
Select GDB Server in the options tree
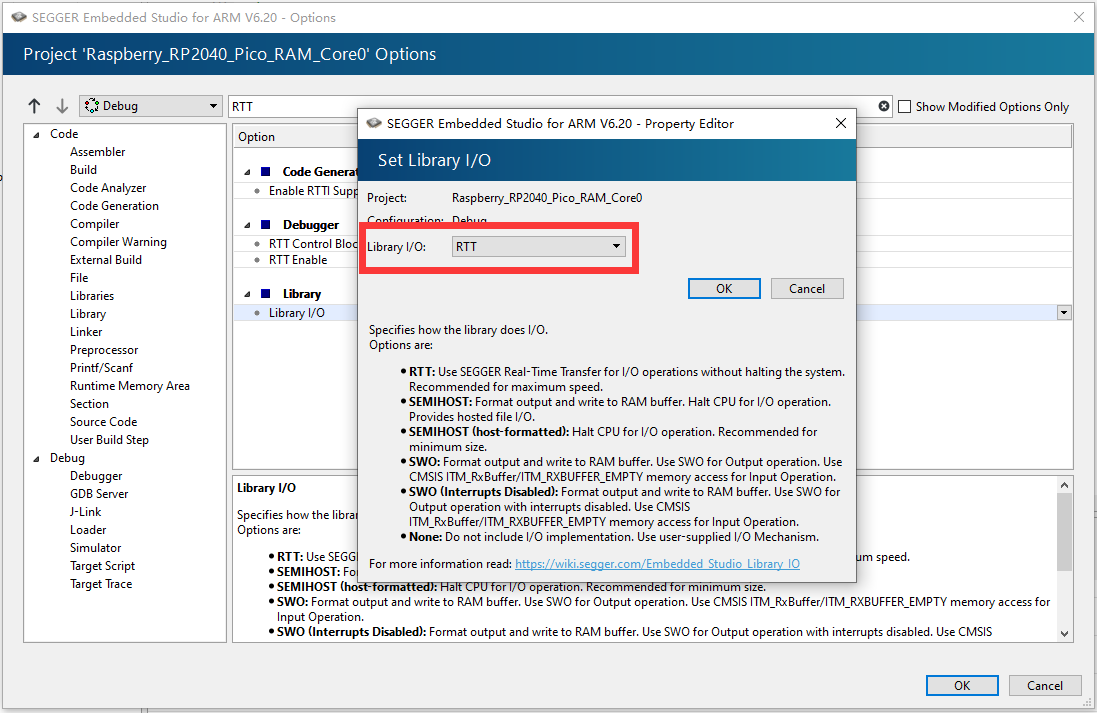[x=99, y=494]
